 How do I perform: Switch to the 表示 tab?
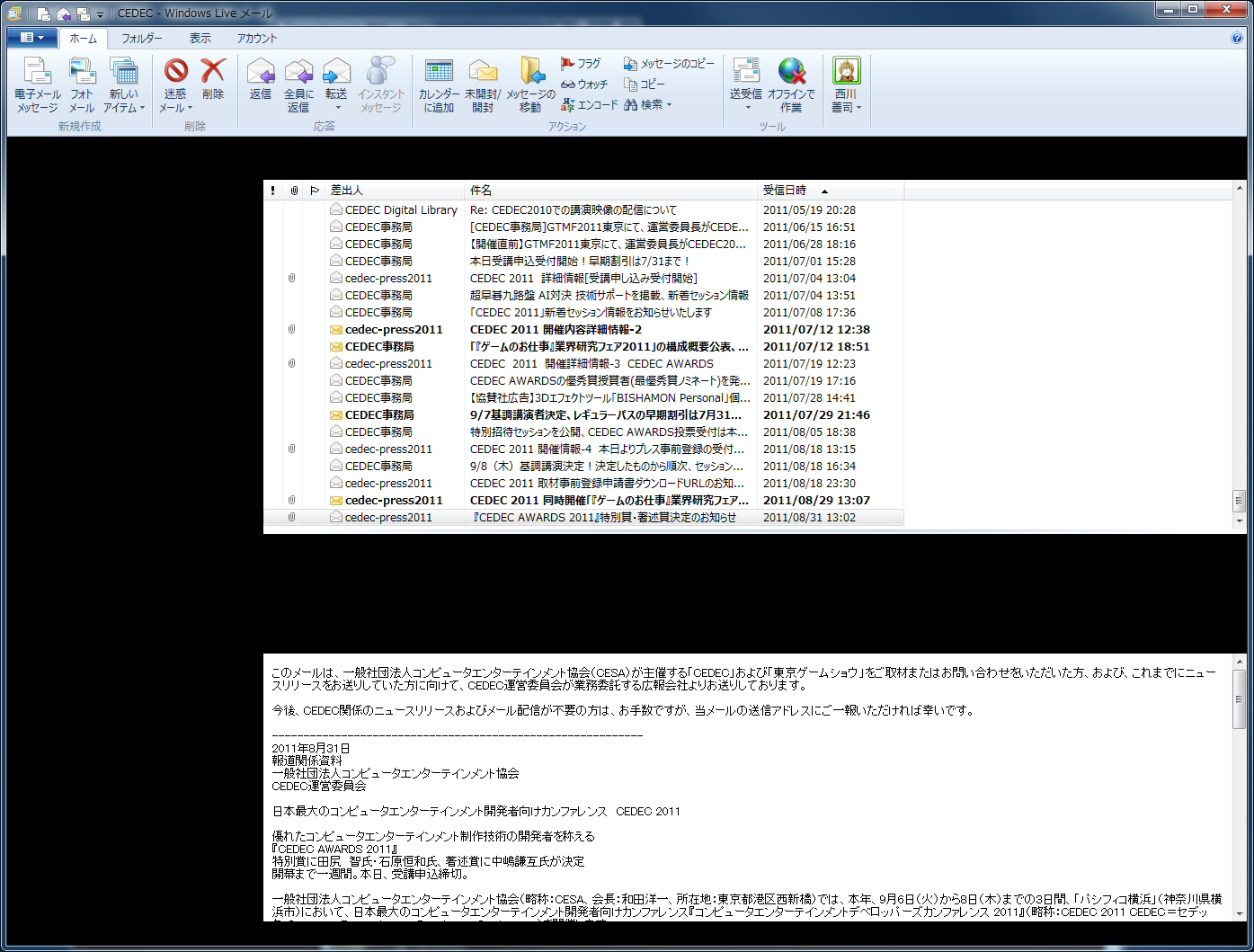[200, 38]
